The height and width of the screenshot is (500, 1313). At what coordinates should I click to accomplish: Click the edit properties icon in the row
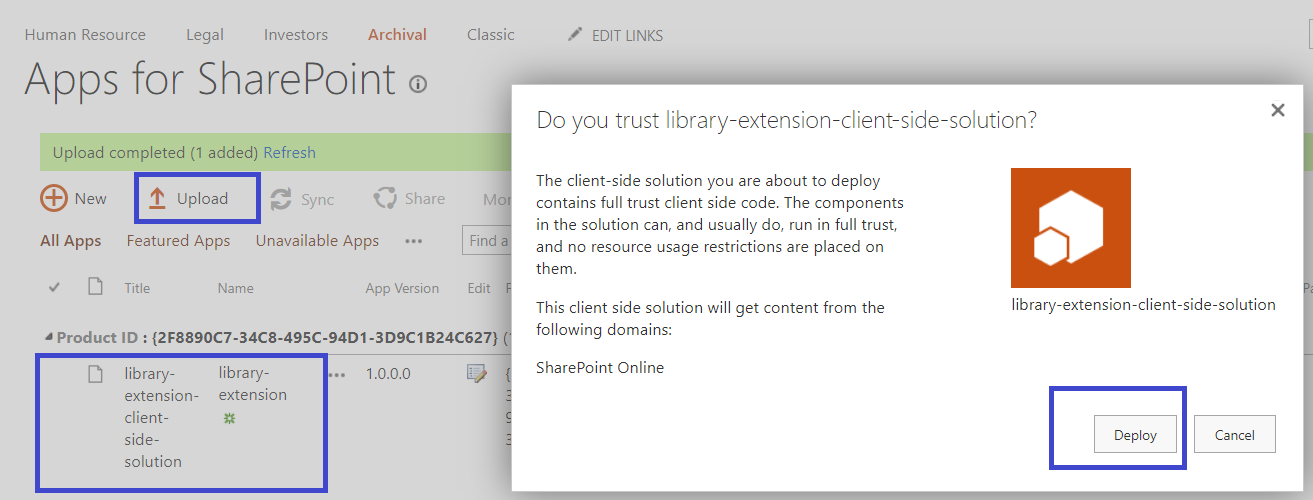pos(477,374)
